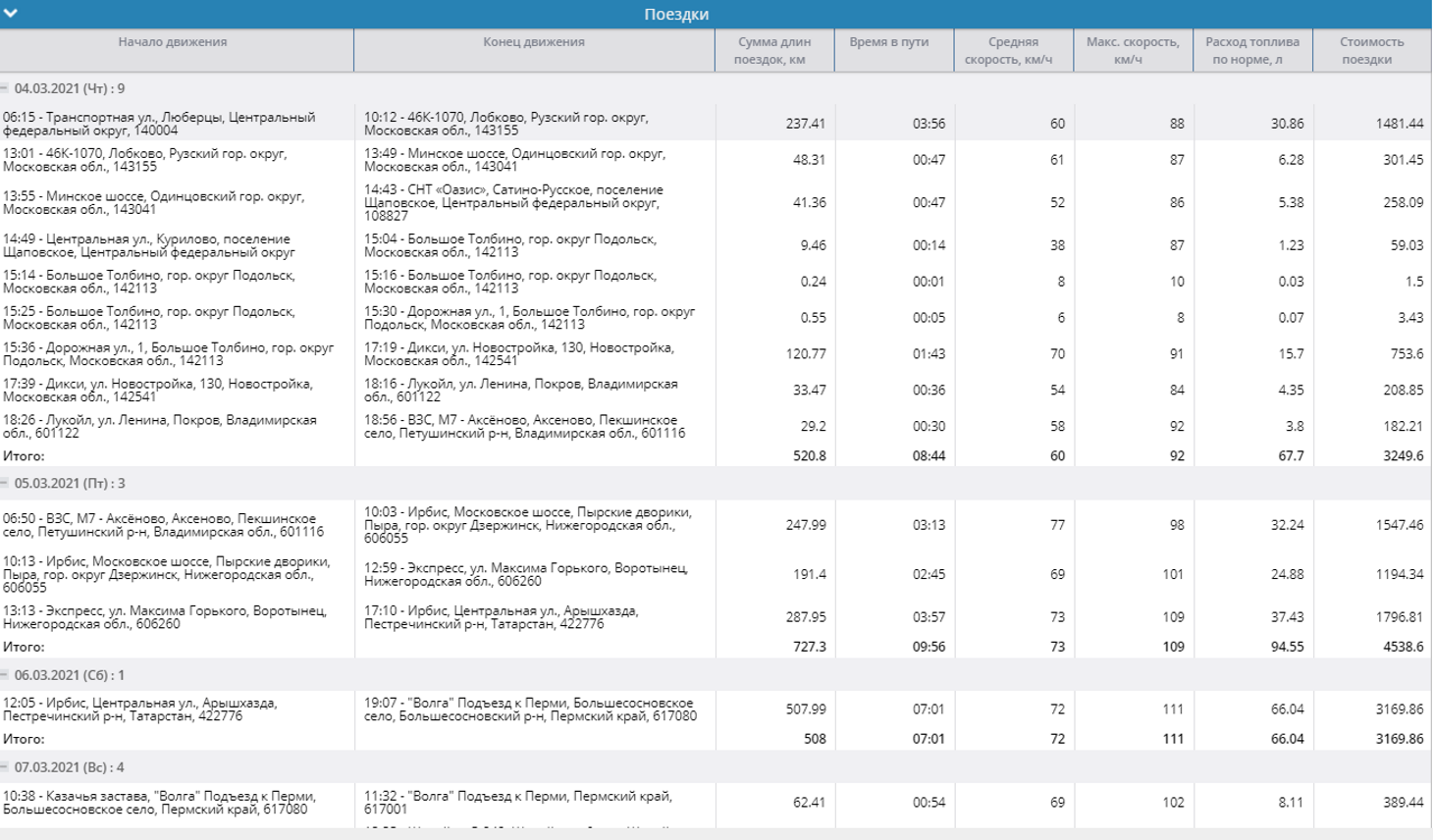The height and width of the screenshot is (840, 1433).
Task: Click max speed value 109 in 13:13 row
Action: click(x=1174, y=617)
